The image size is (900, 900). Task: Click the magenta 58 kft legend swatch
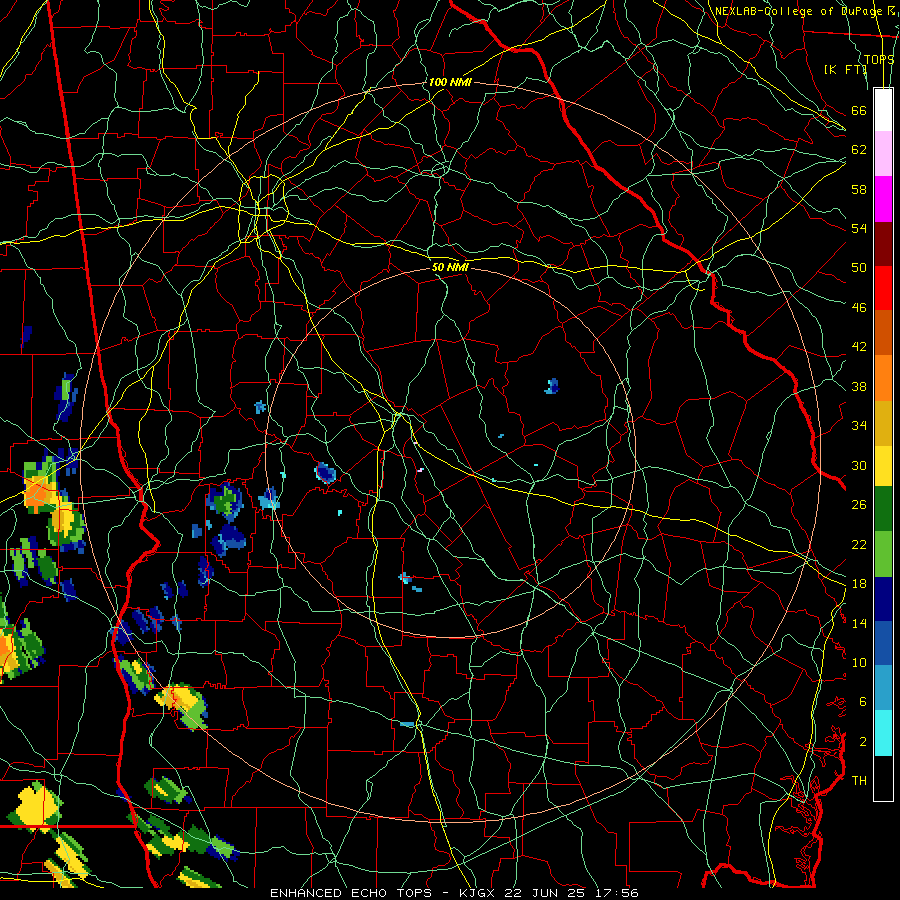pyautogui.click(x=883, y=199)
